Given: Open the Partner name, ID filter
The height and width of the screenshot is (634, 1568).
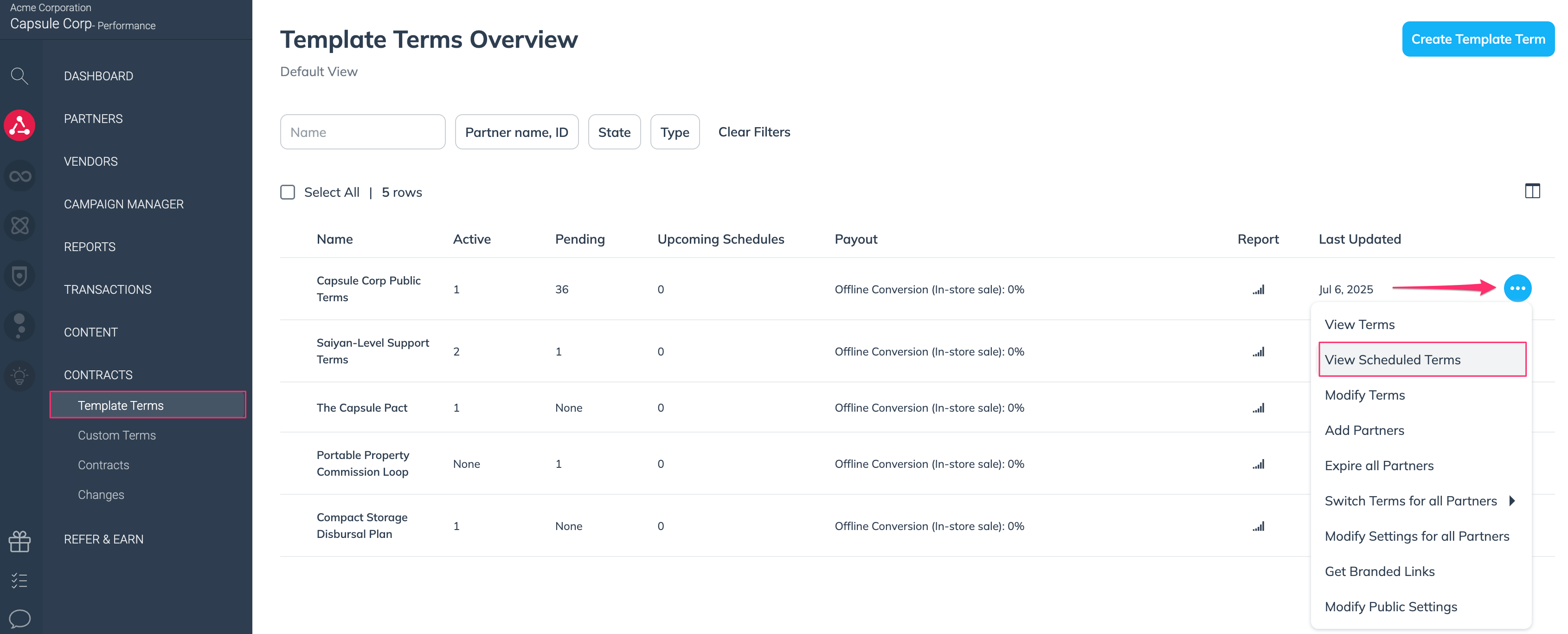Looking at the screenshot, I should click(x=516, y=132).
